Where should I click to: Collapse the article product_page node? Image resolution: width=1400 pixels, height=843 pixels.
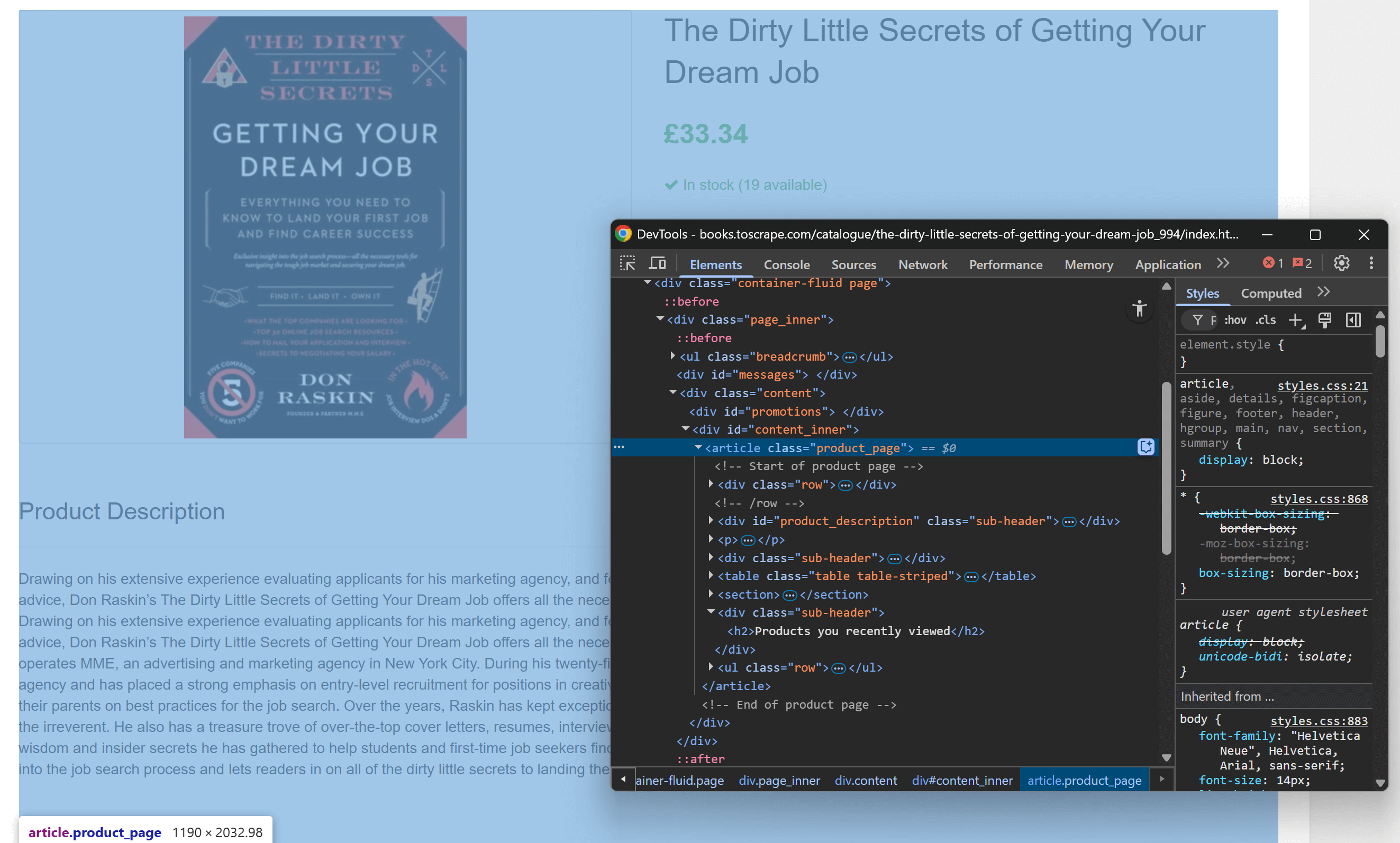698,447
